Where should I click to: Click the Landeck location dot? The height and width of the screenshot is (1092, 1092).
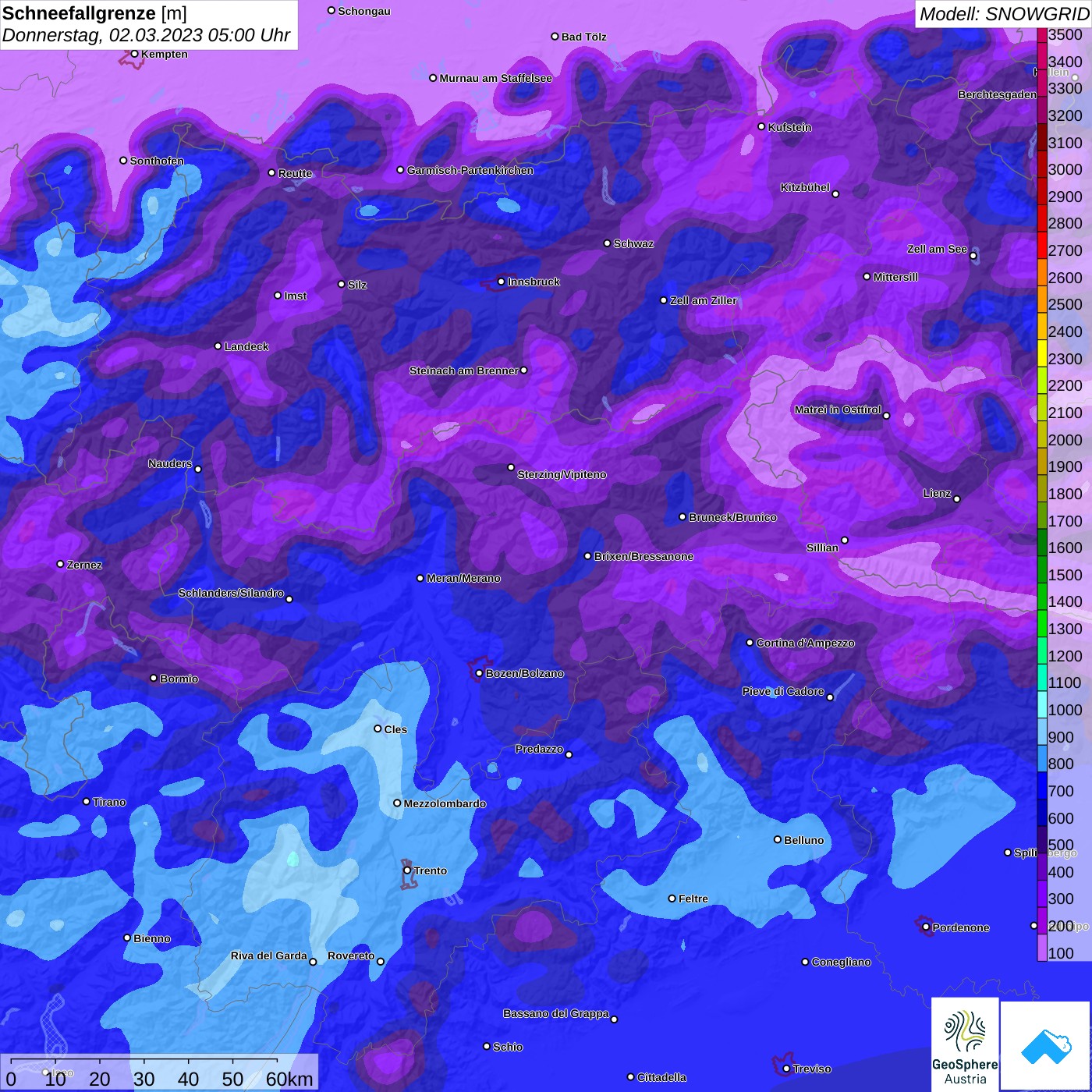[x=218, y=346]
